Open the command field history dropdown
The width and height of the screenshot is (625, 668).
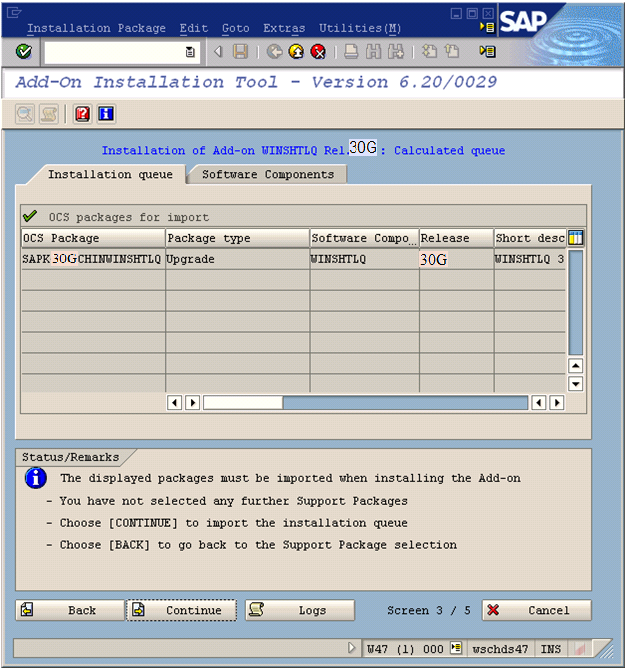coord(190,52)
